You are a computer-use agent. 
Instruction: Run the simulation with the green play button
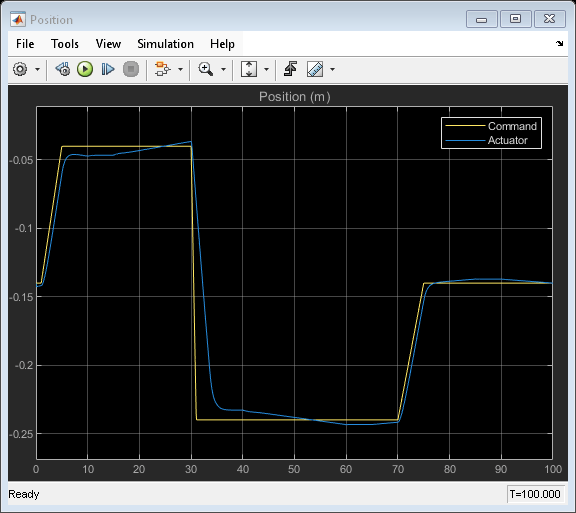[x=85, y=69]
